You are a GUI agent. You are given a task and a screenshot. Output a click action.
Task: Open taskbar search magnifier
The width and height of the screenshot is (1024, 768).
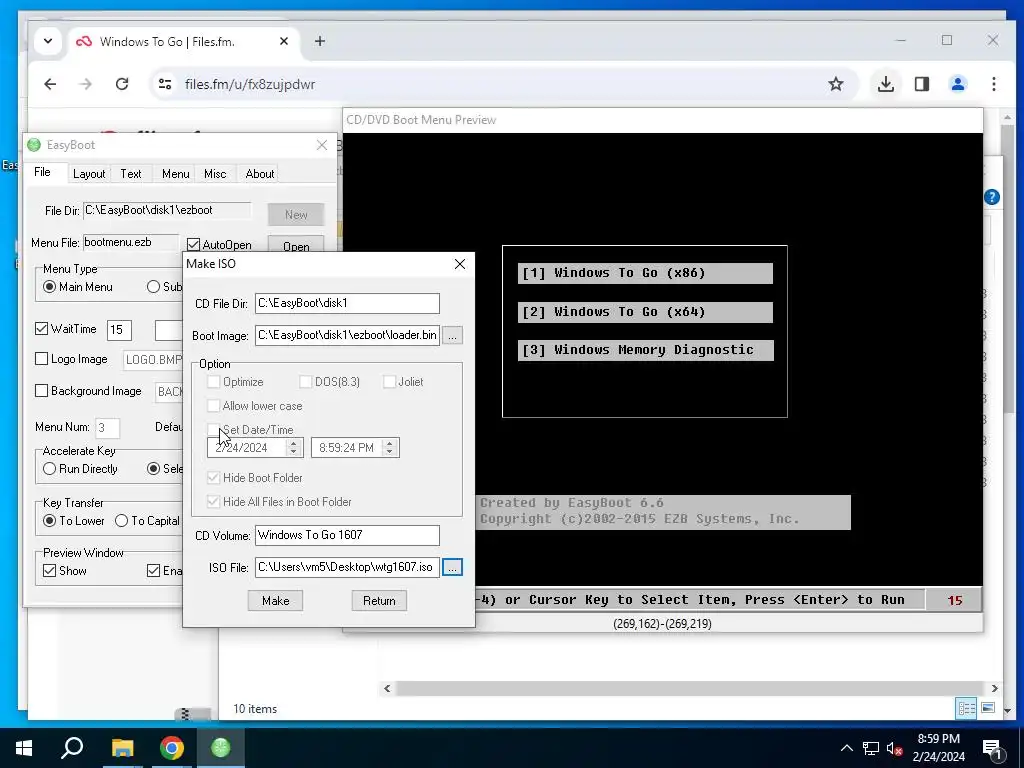pos(72,748)
